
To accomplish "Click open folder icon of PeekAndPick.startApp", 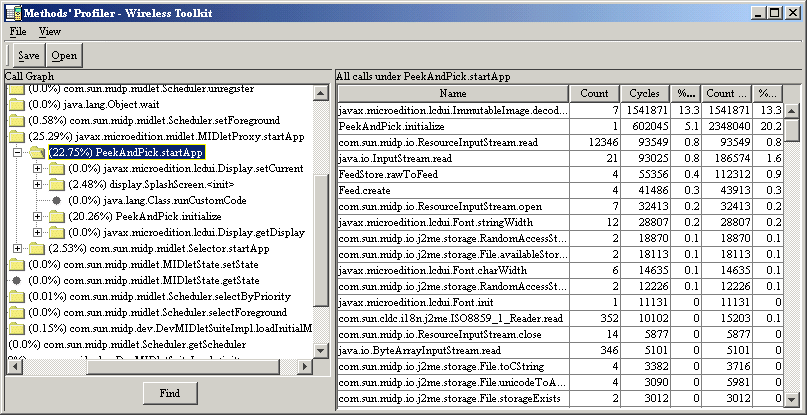I will pyautogui.click(x=37, y=152).
